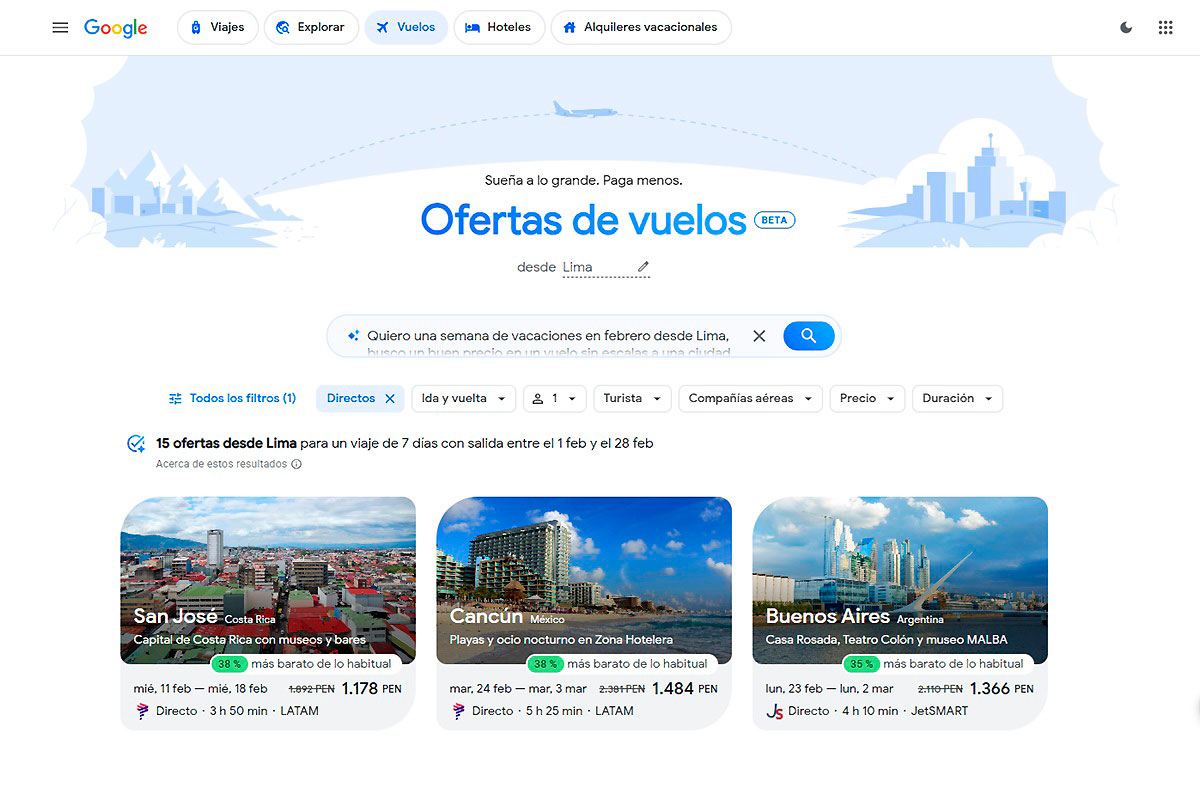This screenshot has width=1200, height=800.
Task: Open 'Todos los filtros (1)' panel
Action: pyautogui.click(x=232, y=398)
